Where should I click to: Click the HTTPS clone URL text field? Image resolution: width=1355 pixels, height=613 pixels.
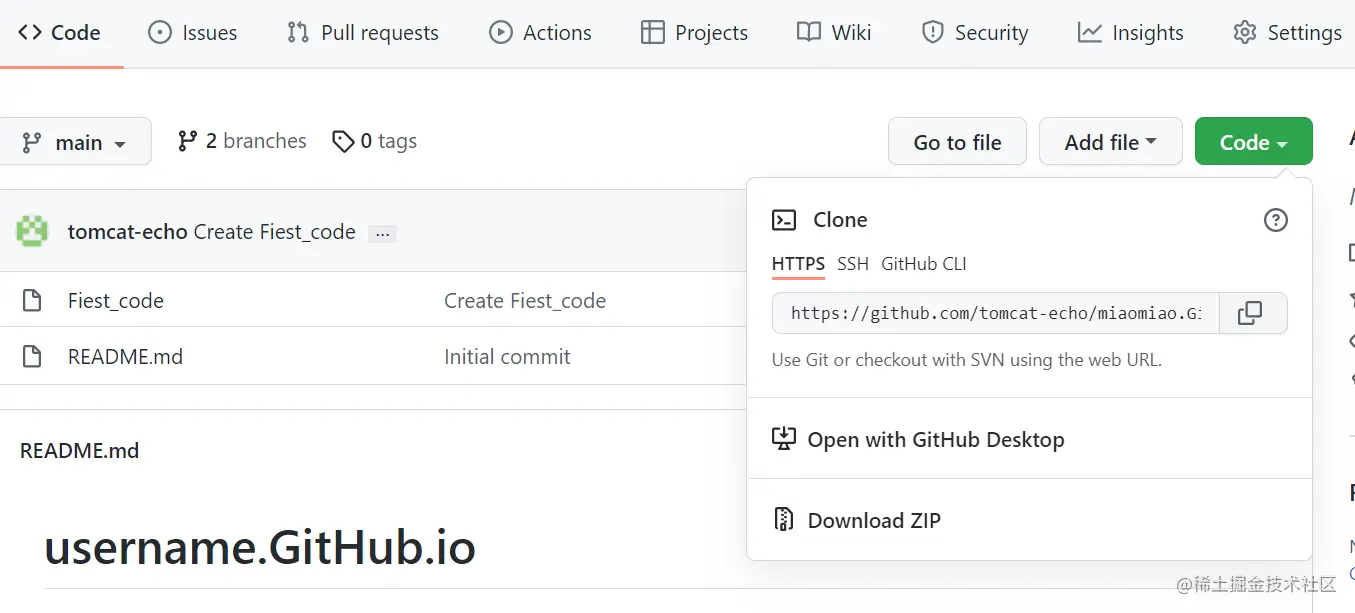coord(993,313)
